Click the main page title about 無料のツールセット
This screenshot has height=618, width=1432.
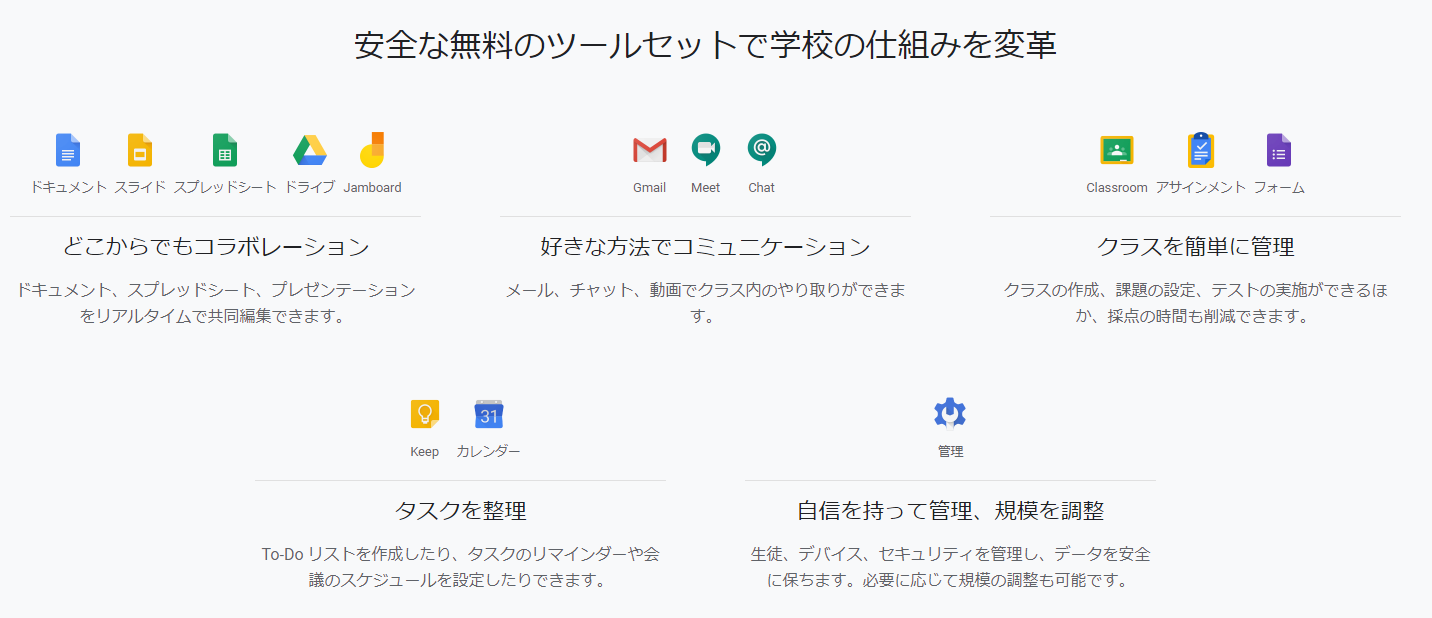click(705, 46)
